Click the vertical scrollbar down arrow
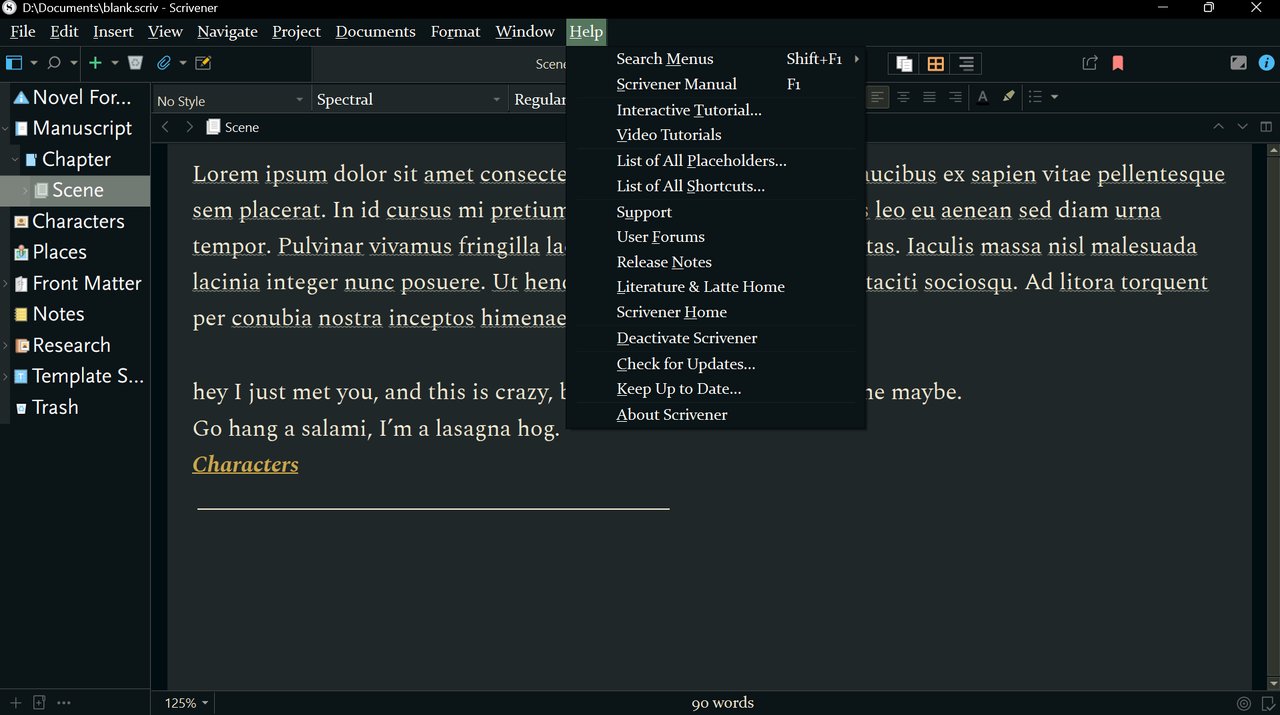The height and width of the screenshot is (715, 1280). tap(1273, 682)
